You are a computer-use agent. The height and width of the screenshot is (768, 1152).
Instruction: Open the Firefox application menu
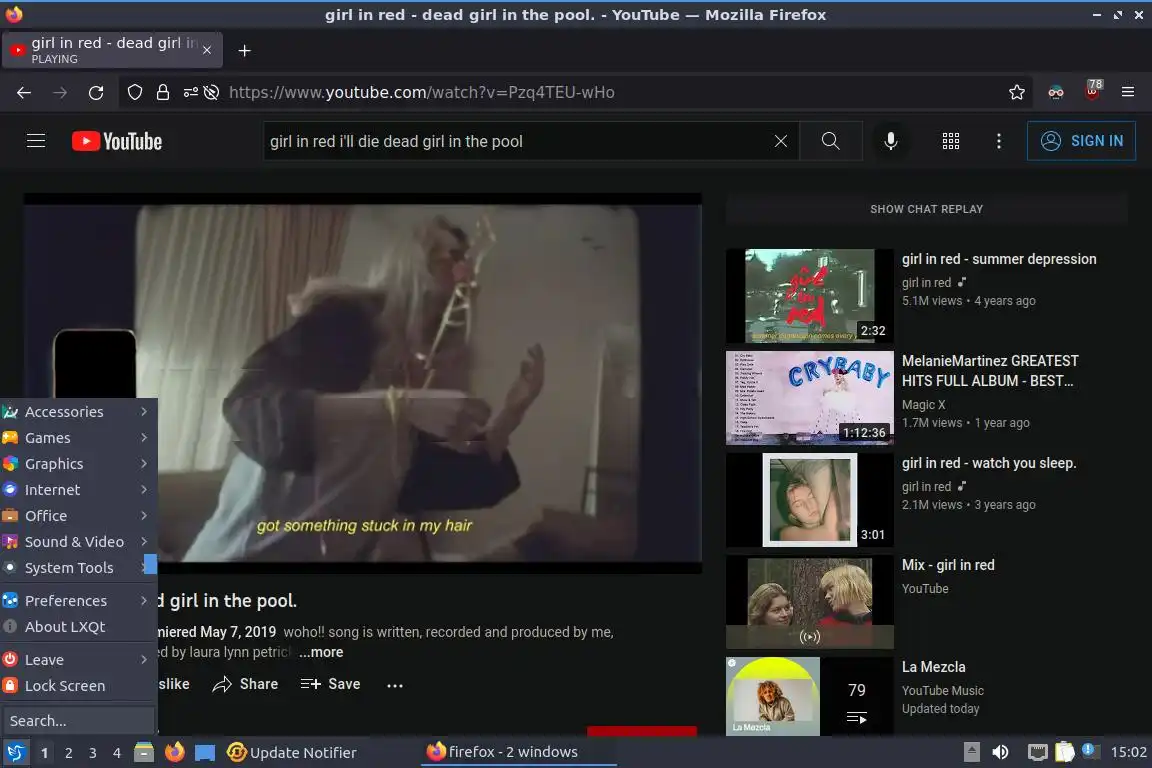coord(1128,93)
